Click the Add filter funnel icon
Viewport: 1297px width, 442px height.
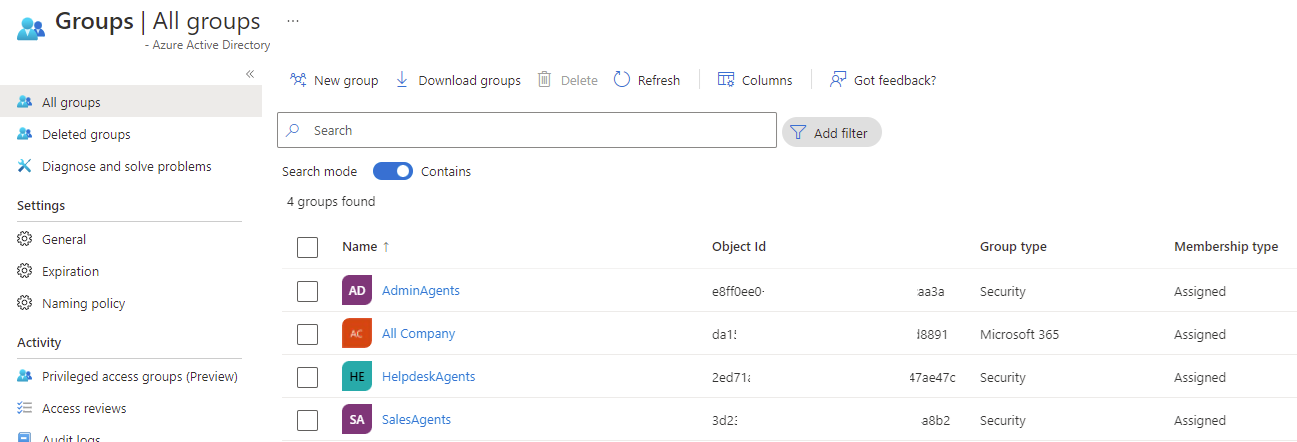tap(798, 133)
